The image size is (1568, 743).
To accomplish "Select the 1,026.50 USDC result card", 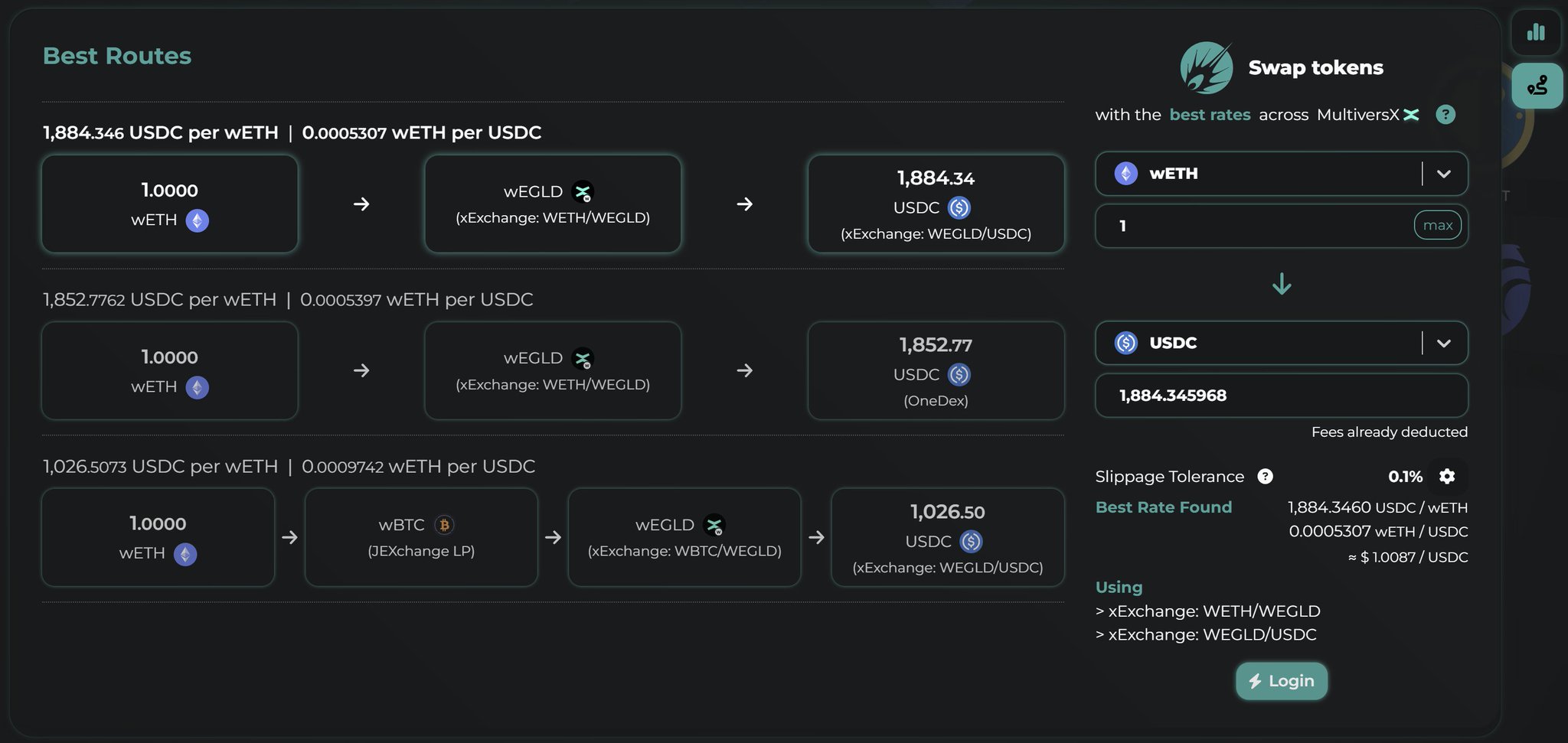I will click(x=948, y=538).
